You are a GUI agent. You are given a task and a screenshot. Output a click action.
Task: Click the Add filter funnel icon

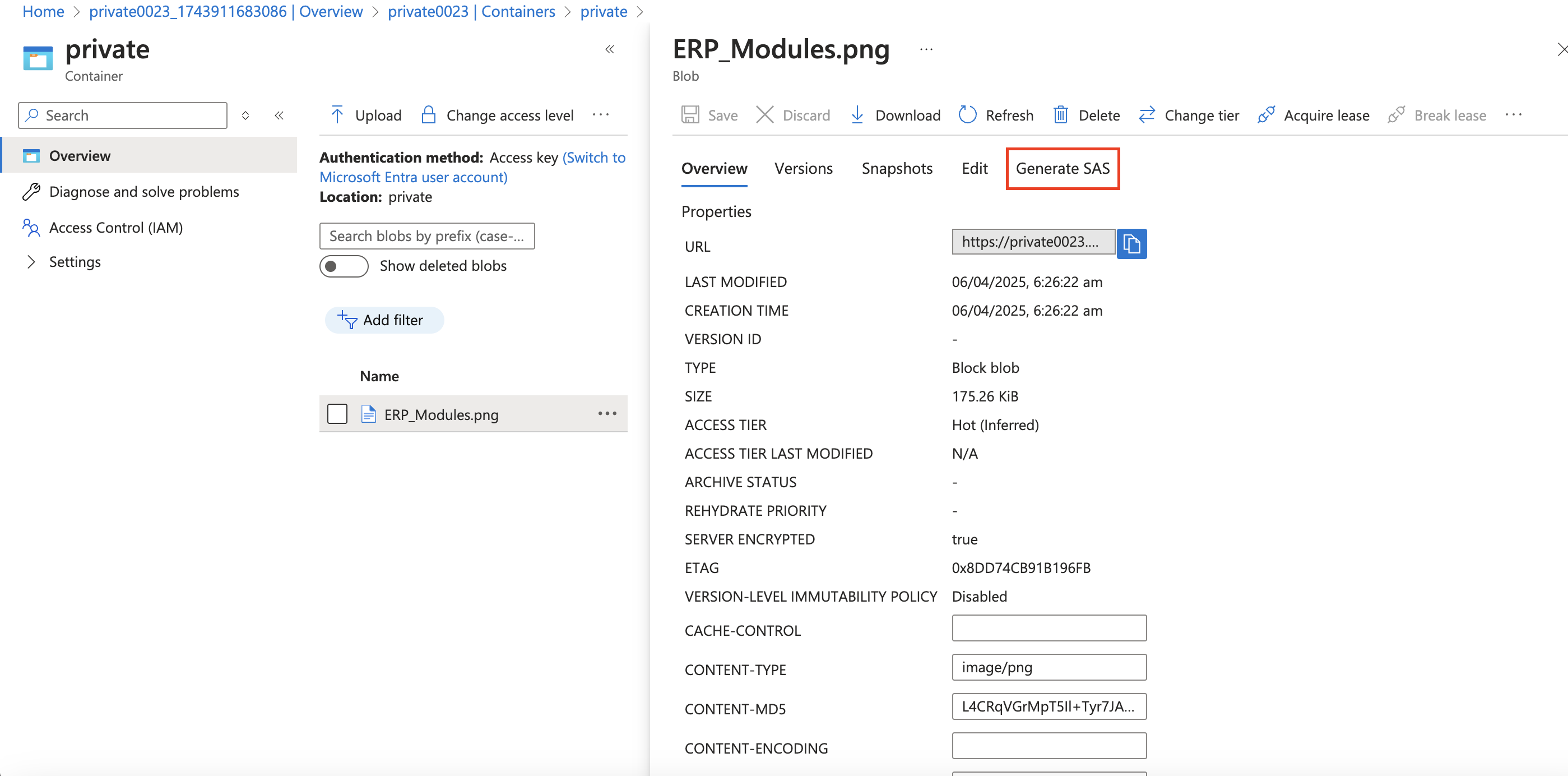[347, 320]
